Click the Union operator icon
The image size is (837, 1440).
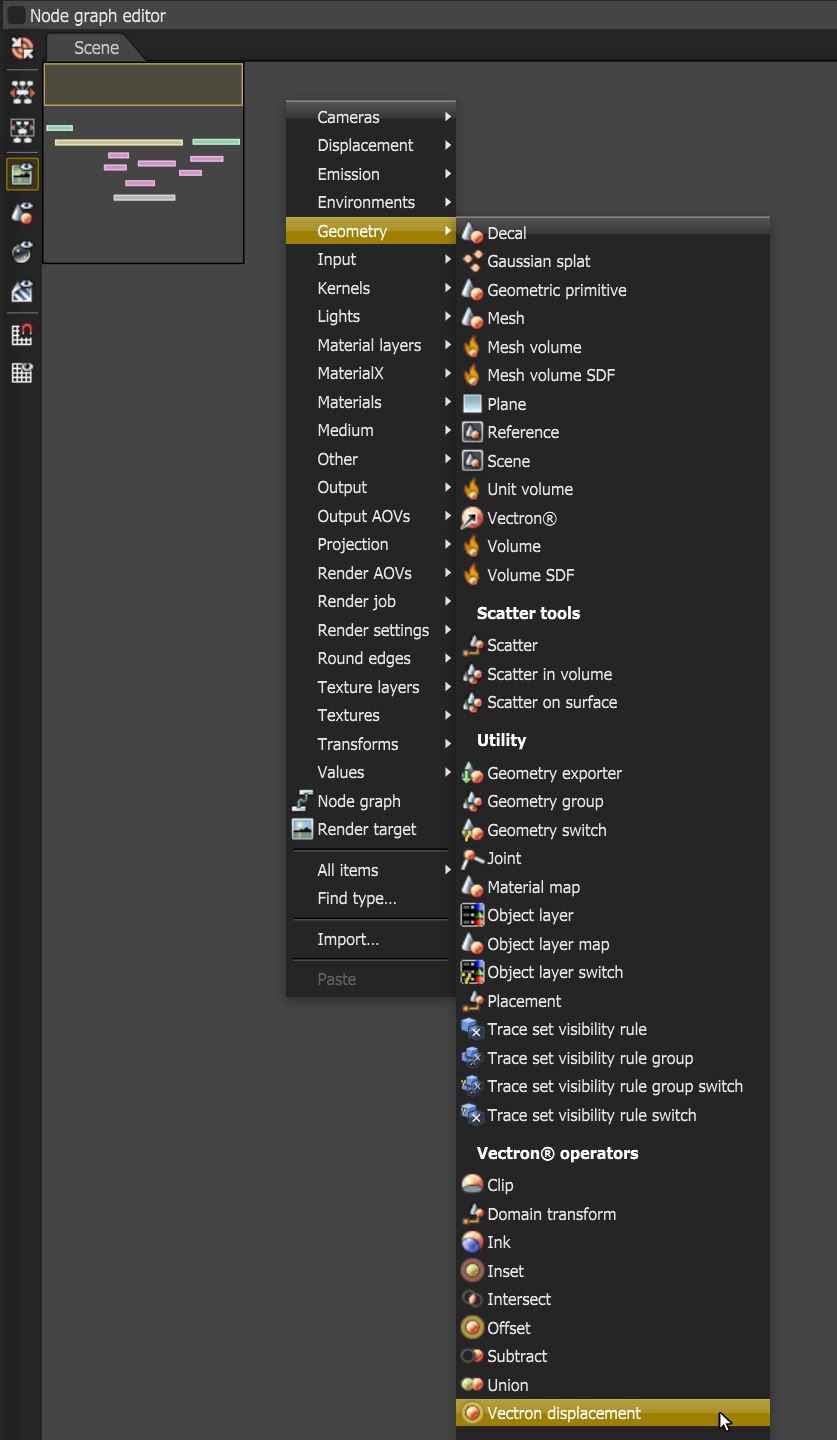(x=472, y=1385)
